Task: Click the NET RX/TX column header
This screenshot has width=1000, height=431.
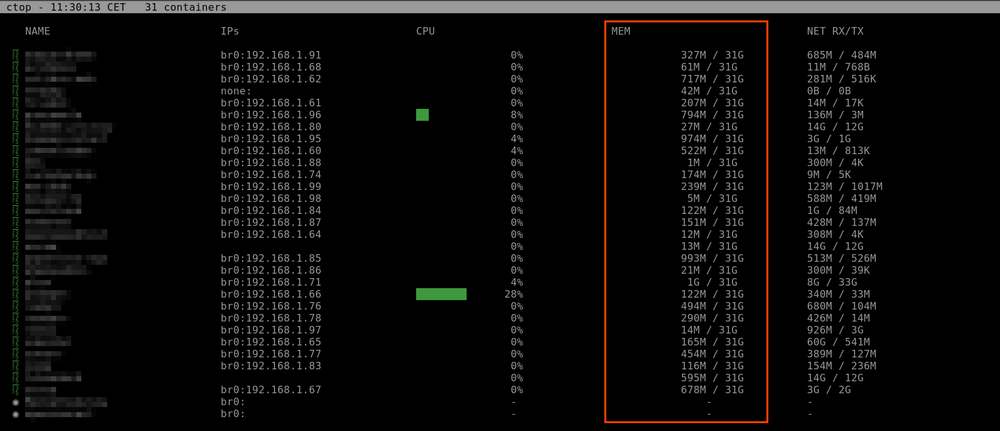Action: pos(835,31)
